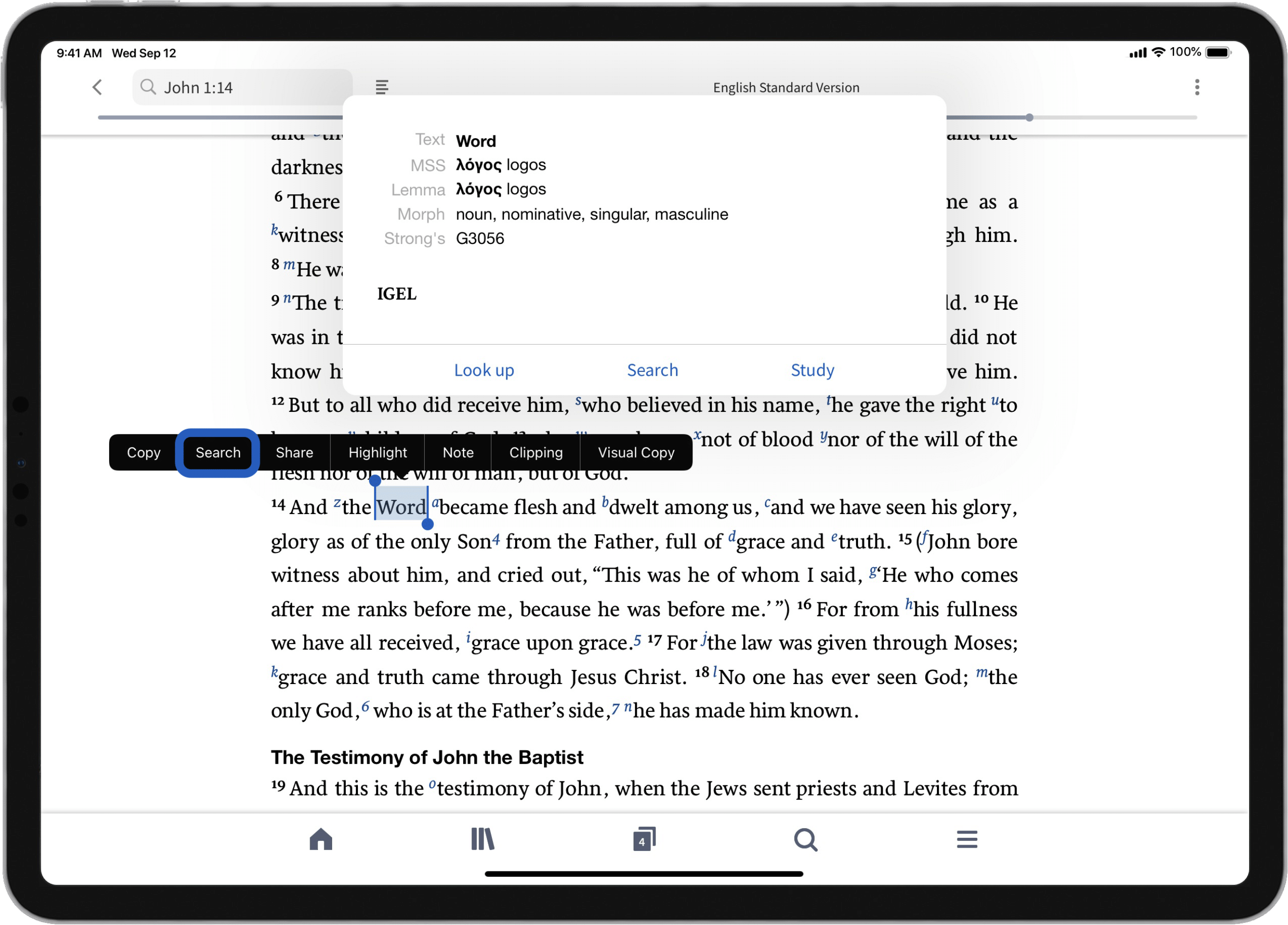This screenshot has width=1288, height=925.
Task: Open cross-reference z before the Word
Action: click(337, 502)
